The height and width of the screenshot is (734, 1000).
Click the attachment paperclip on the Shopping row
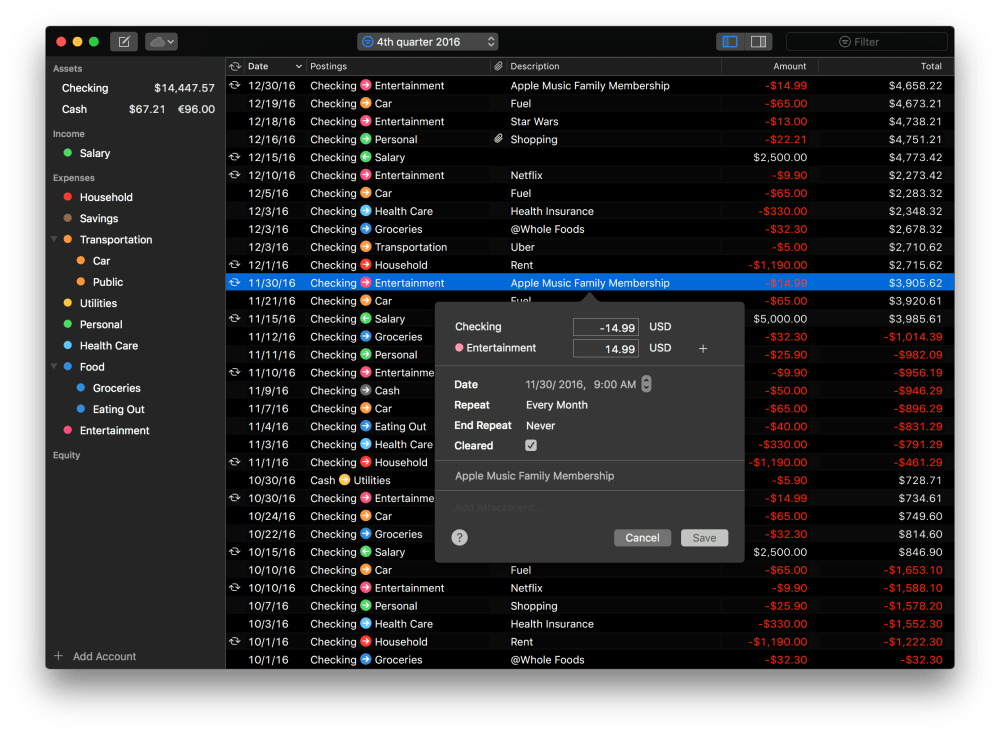(498, 140)
